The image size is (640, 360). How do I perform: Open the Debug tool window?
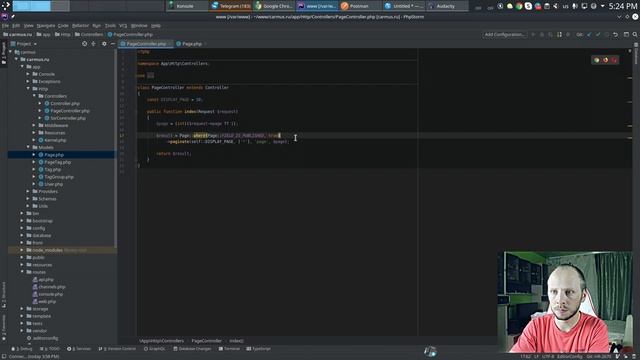click(x=22, y=349)
